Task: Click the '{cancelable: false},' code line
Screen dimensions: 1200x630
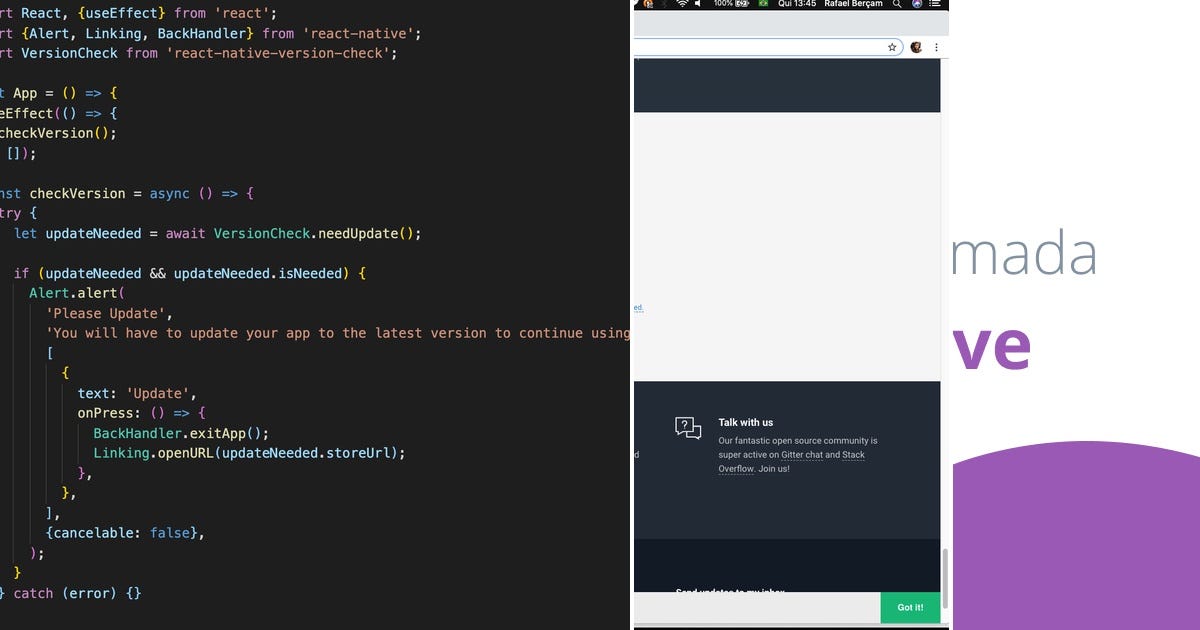Action: (125, 533)
